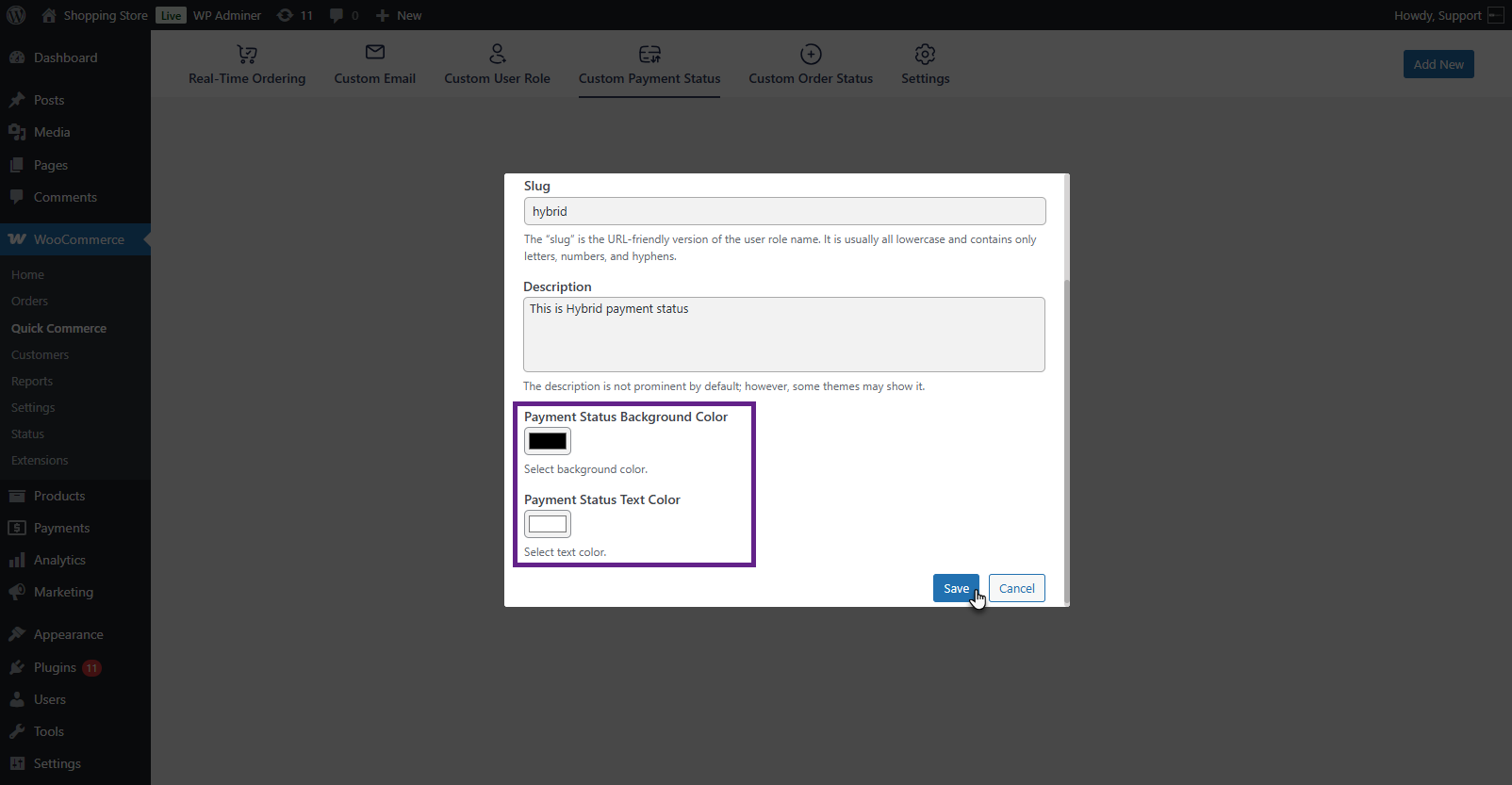Click the comments bubble icon in admin bar

337,15
